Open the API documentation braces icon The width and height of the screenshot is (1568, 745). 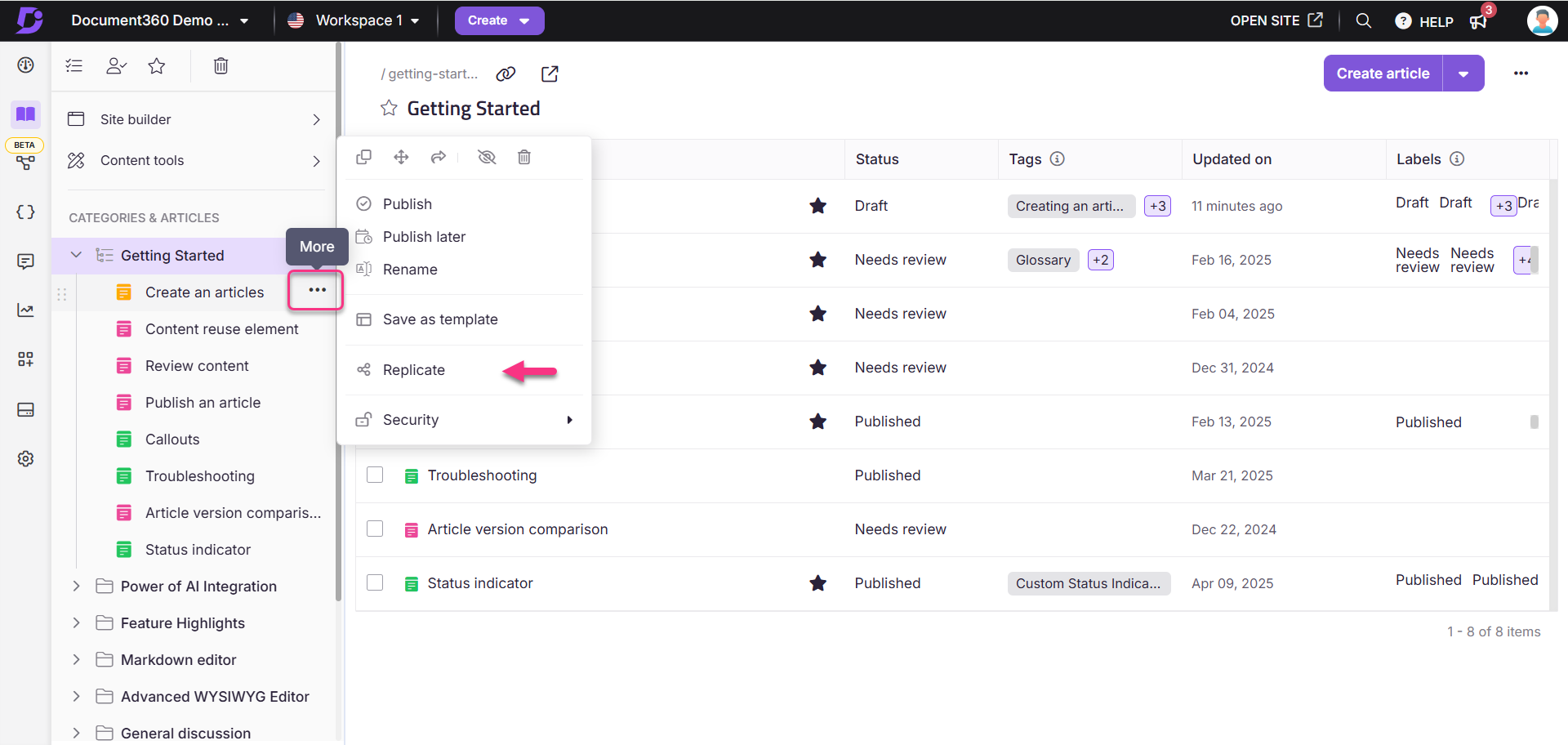(x=25, y=212)
